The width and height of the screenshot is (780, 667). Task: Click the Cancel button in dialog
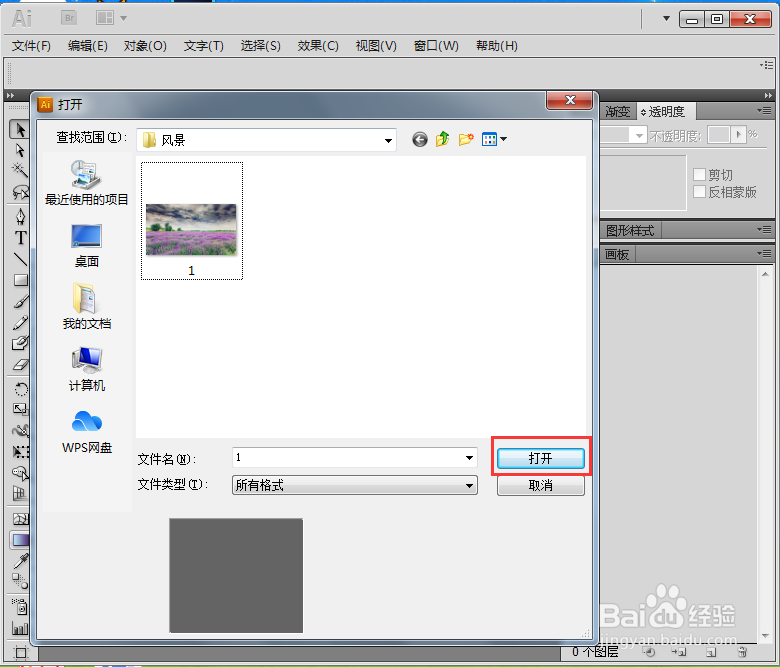[541, 485]
